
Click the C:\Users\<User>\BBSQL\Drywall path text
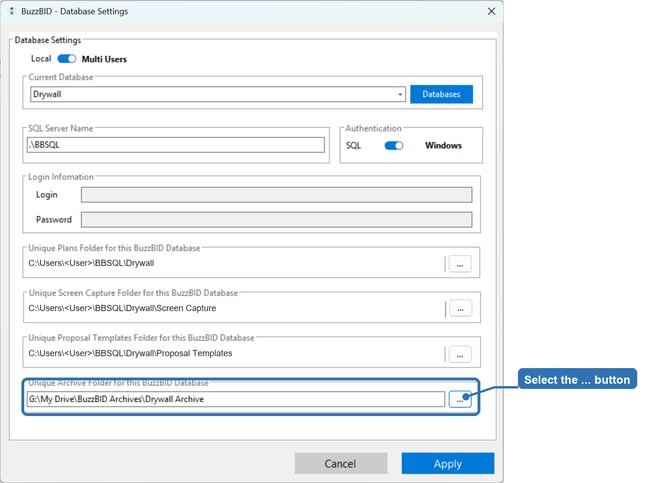pos(91,263)
